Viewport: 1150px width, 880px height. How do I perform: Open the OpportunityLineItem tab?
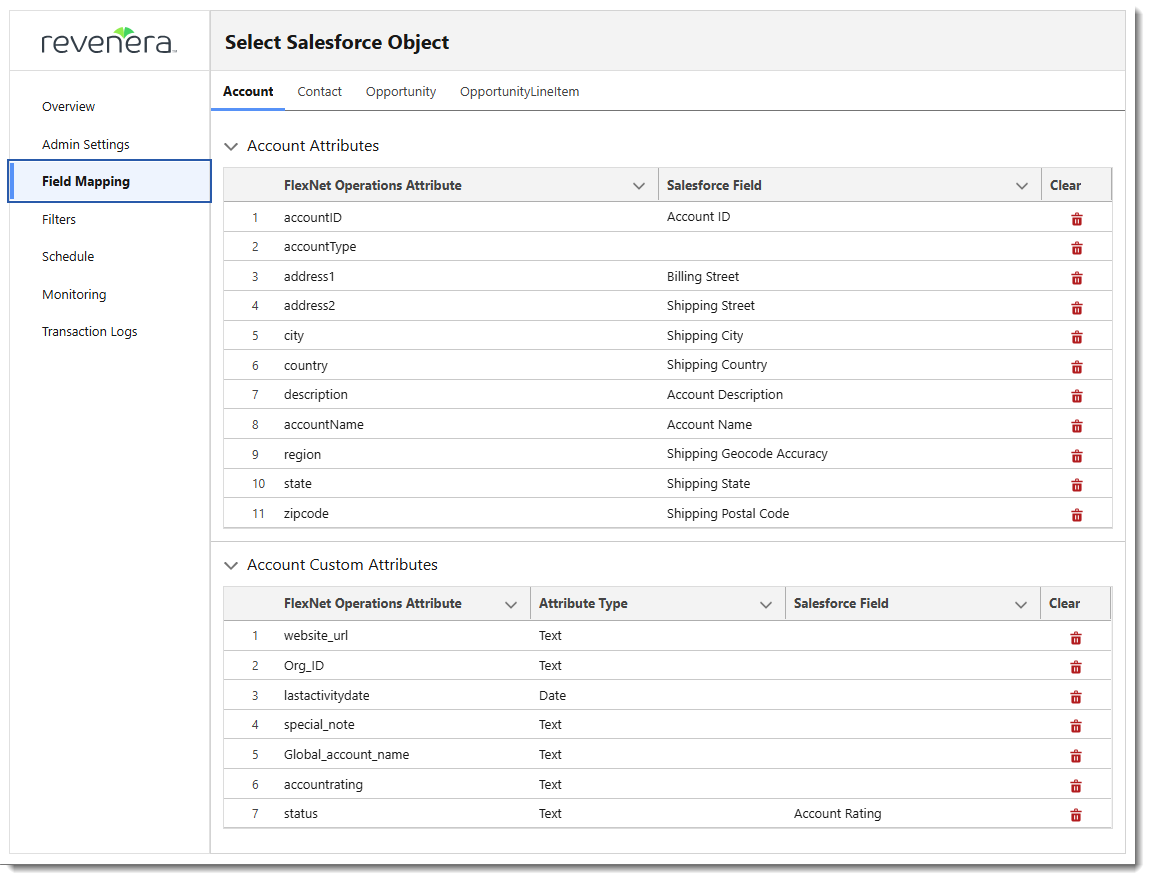[519, 92]
